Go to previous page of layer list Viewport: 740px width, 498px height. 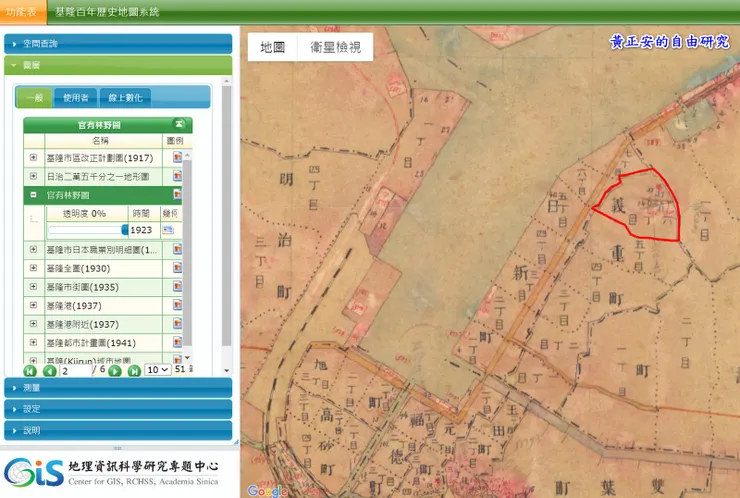48,370
